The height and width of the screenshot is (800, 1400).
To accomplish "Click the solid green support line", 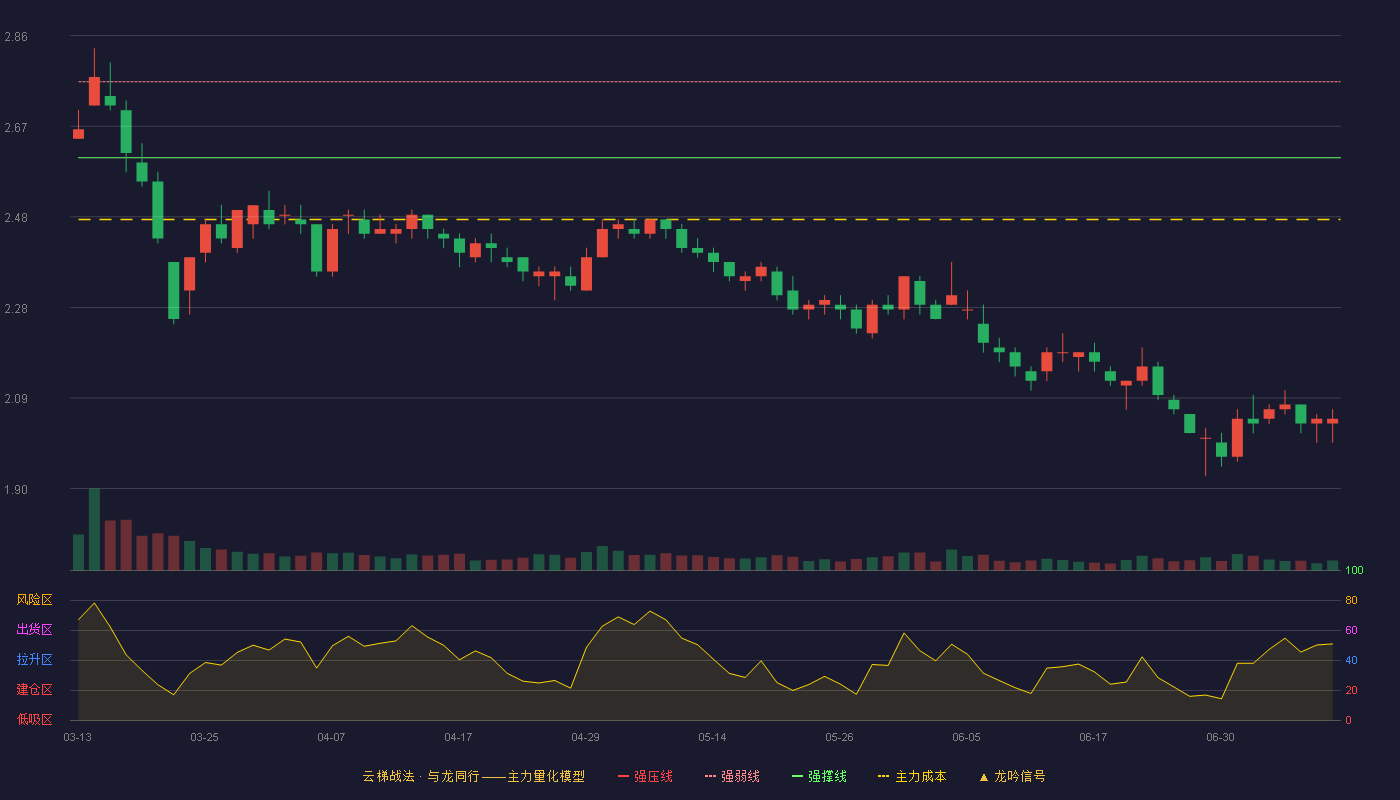I will click(709, 158).
